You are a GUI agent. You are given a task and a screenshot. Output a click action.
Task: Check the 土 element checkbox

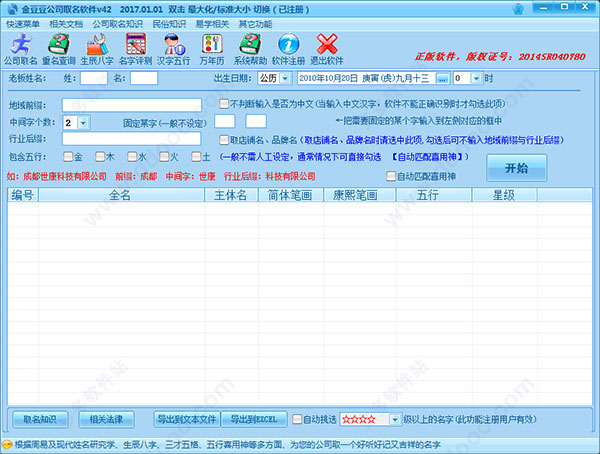tap(196, 156)
